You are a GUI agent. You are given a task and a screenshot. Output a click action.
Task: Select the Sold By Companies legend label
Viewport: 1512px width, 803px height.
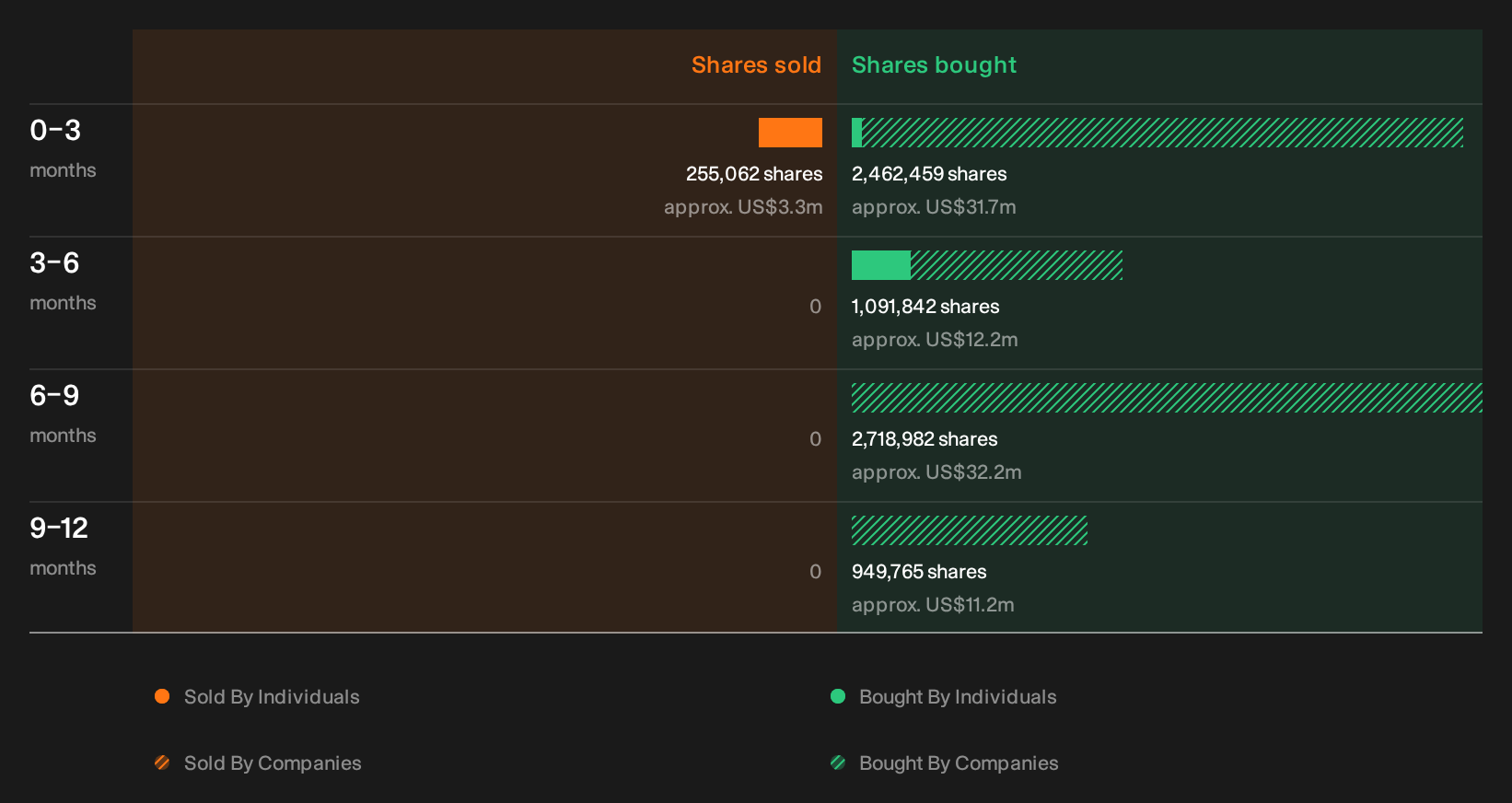pyautogui.click(x=273, y=763)
